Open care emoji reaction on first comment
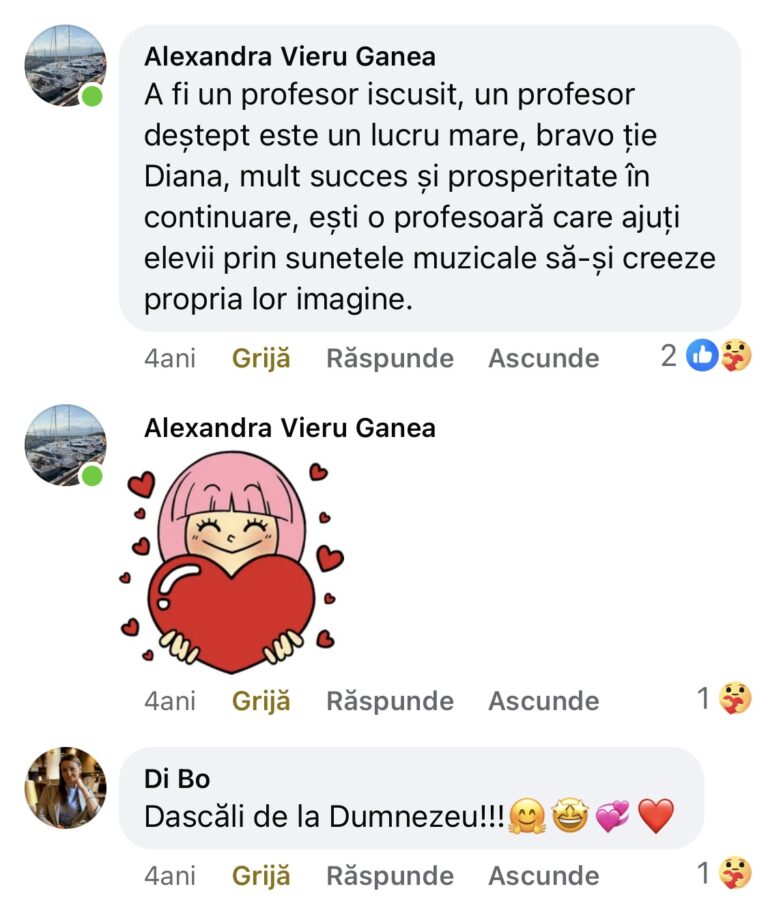Screen dimensions: 768x917 [736, 356]
